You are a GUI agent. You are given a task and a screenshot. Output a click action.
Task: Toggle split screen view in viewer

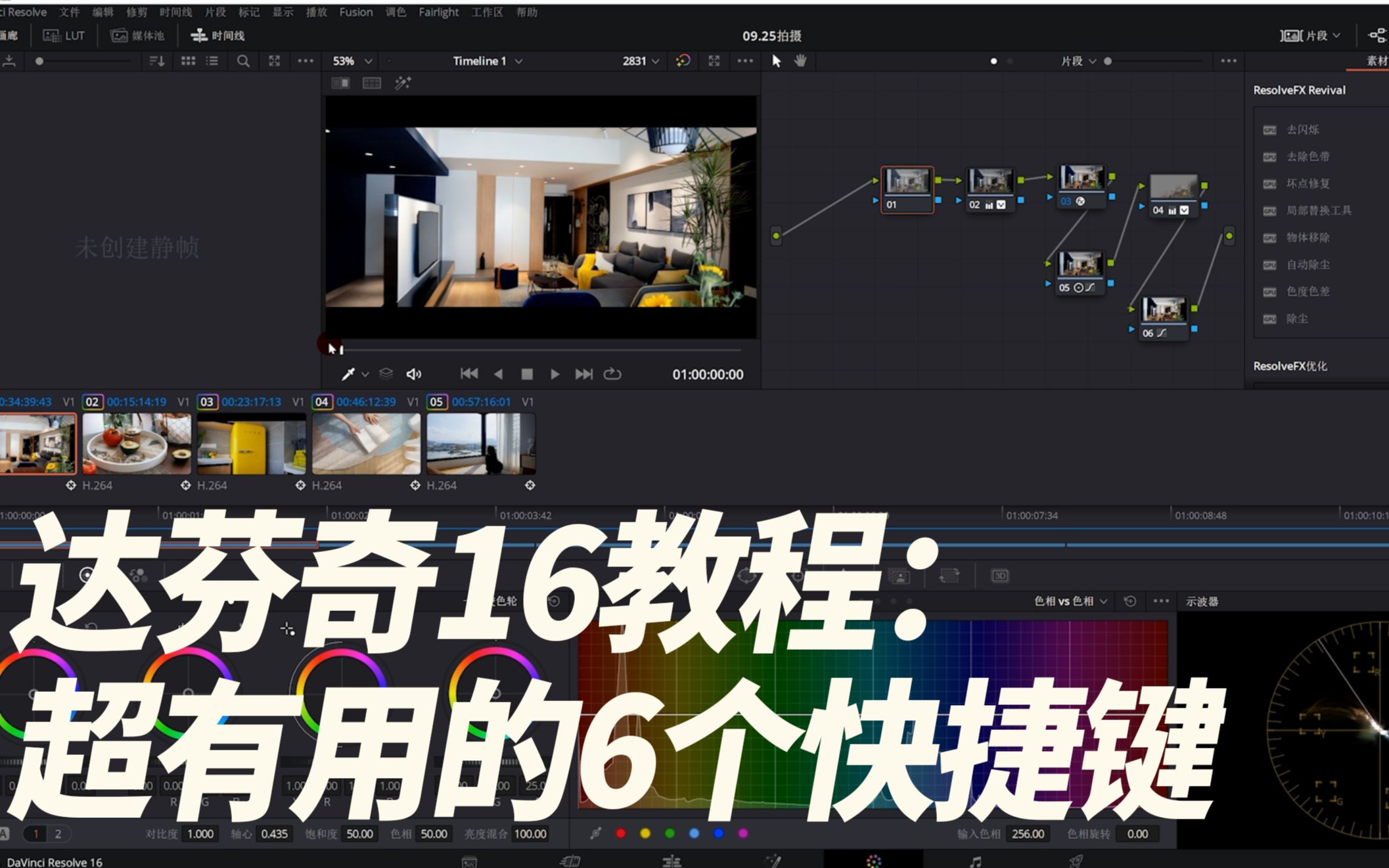372,83
